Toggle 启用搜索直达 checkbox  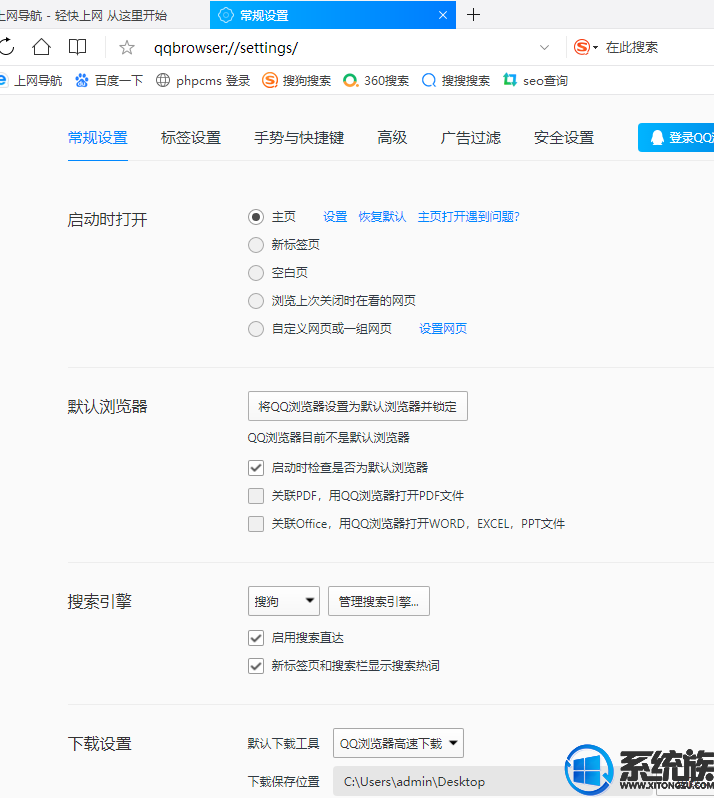[x=256, y=638]
